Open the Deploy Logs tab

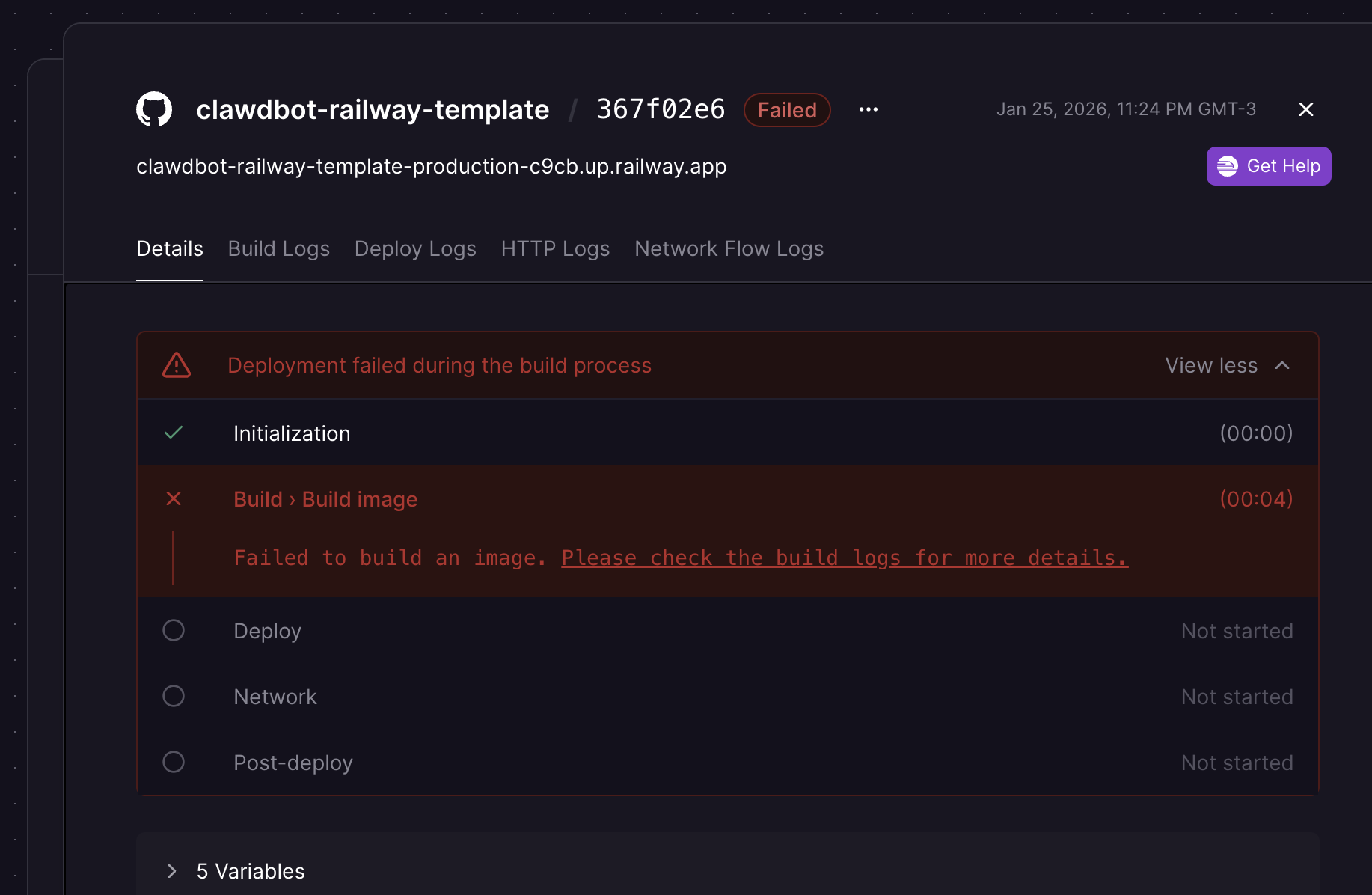415,249
